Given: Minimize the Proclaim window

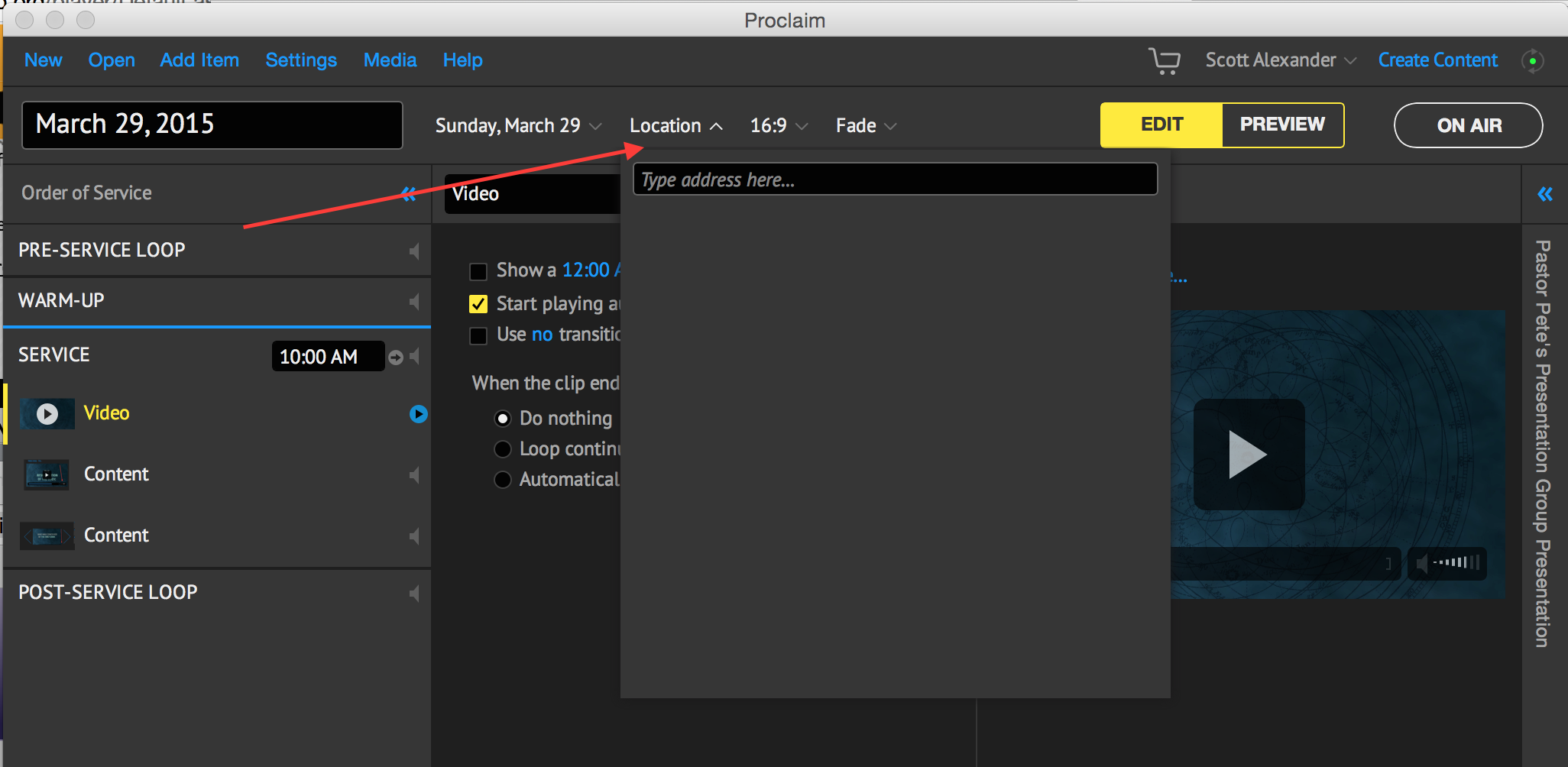Looking at the screenshot, I should tap(55, 20).
